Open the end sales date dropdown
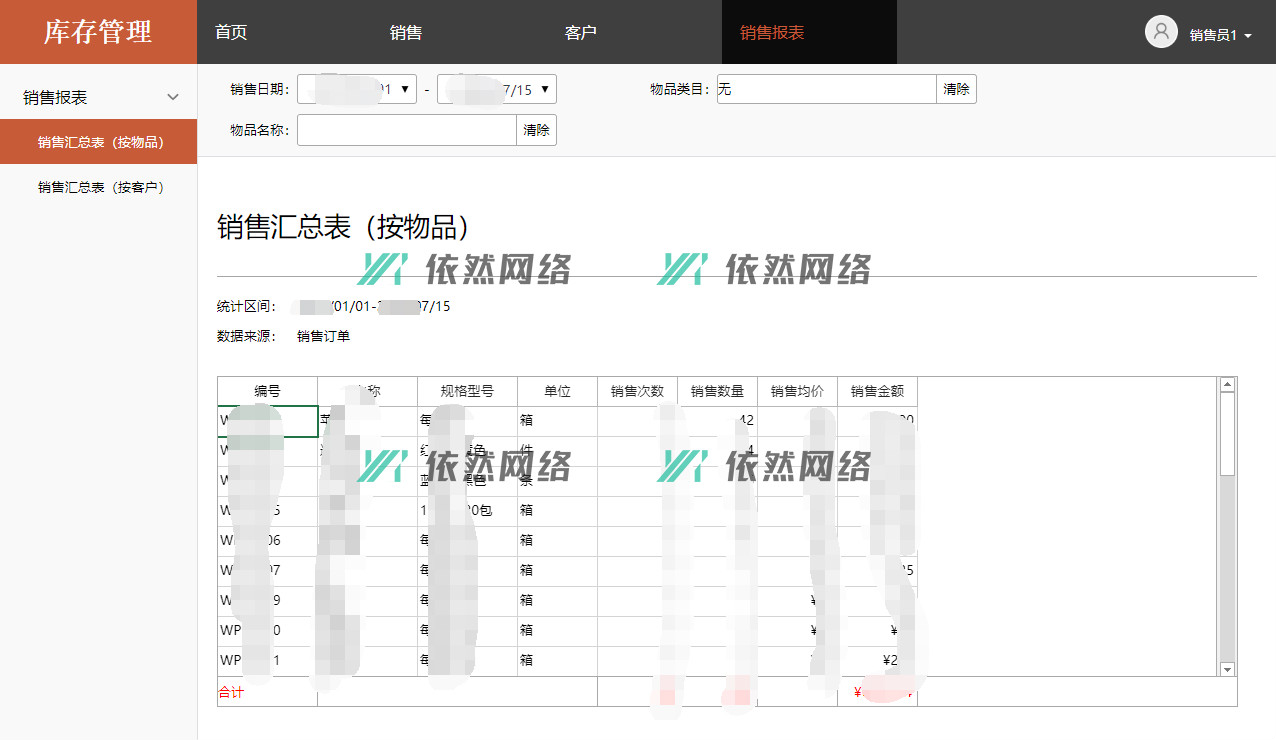This screenshot has width=1276, height=740. point(545,90)
